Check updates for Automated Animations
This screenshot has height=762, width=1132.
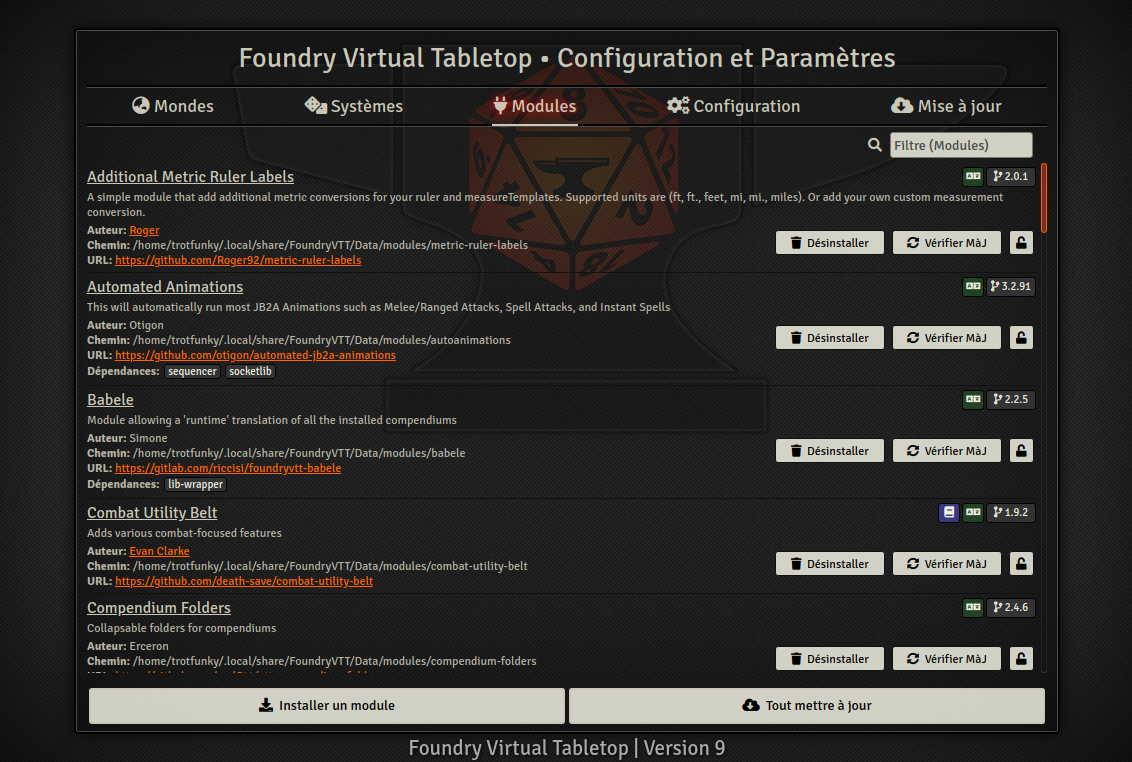(946, 338)
